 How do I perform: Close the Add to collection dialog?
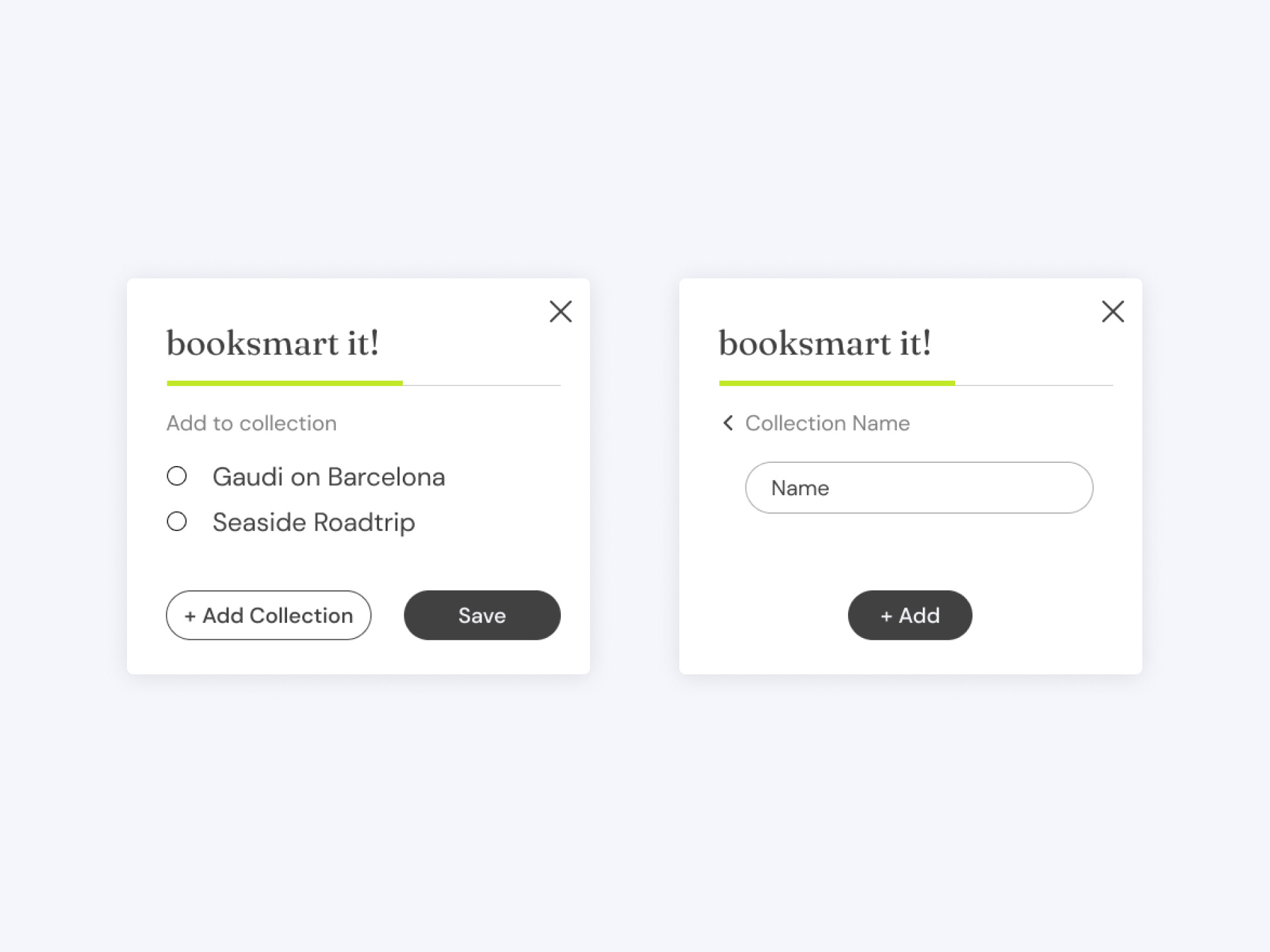pos(560,311)
